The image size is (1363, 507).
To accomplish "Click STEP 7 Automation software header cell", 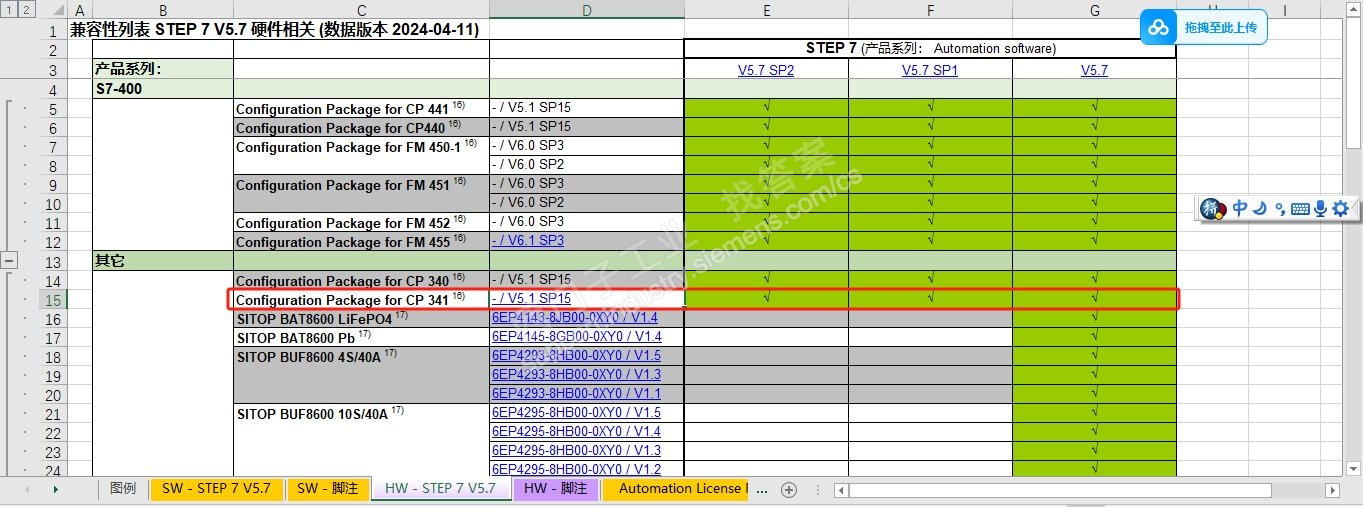I will point(930,48).
